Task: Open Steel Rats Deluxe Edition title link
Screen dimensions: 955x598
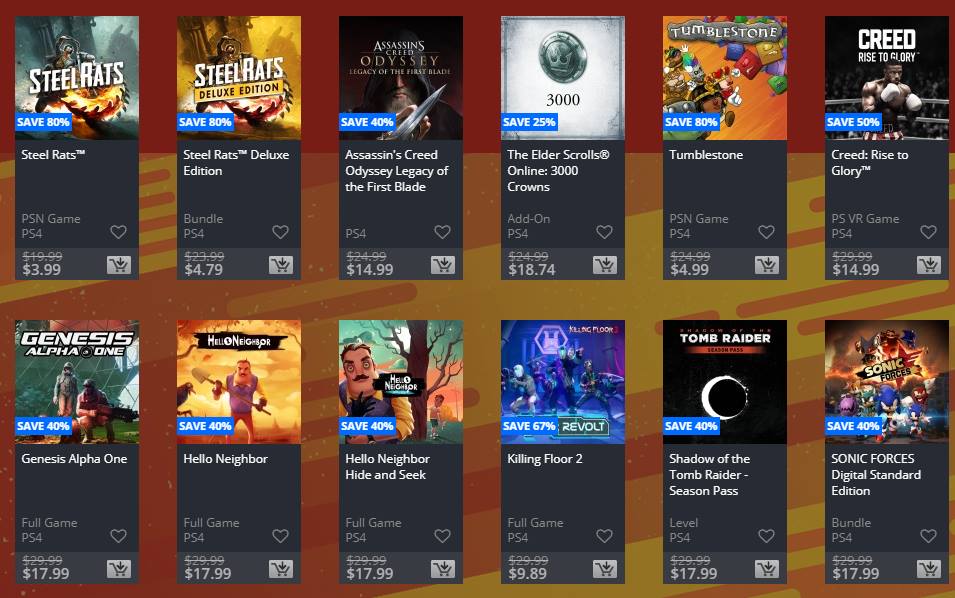Action: [x=236, y=163]
